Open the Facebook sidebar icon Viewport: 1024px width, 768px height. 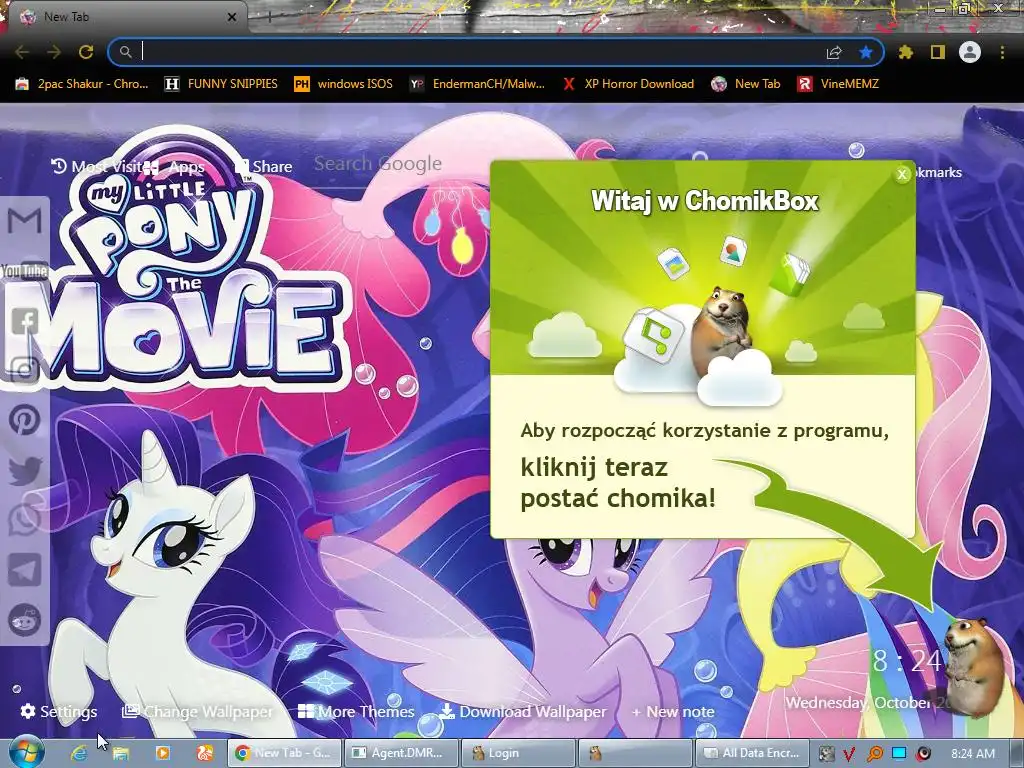point(24,321)
